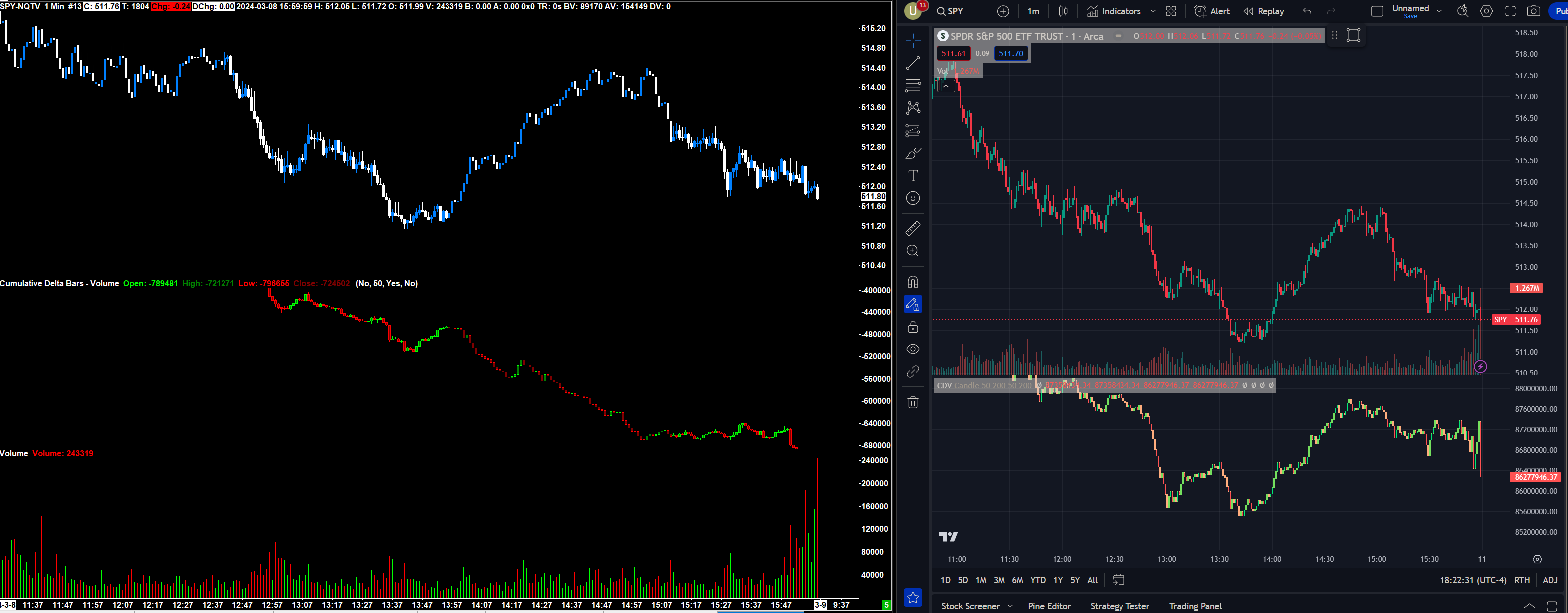
Task: Click Cumulative Delta Bars - Volume label
Action: 60,284
